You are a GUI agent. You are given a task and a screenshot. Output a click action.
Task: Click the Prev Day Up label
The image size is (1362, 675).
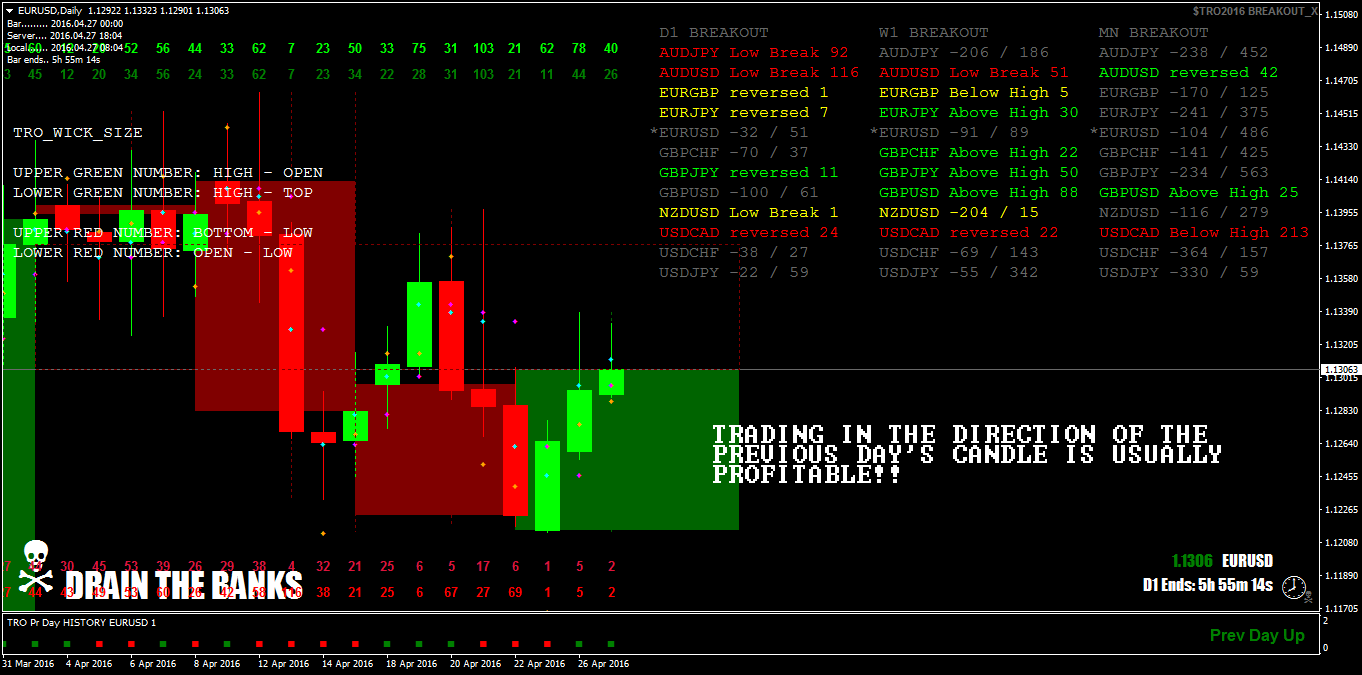(1257, 635)
